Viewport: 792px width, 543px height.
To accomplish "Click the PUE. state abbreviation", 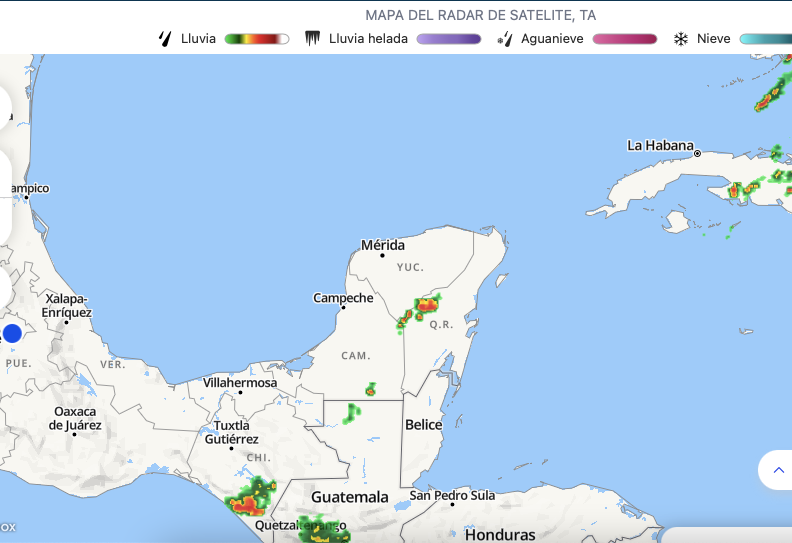I will coord(18,363).
